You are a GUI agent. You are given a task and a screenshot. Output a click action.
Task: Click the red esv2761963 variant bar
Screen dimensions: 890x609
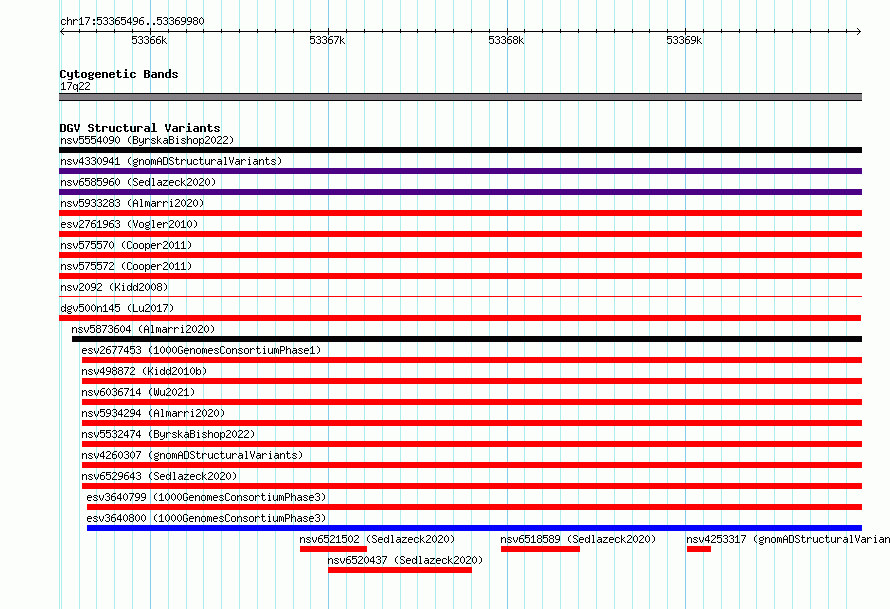[460, 234]
